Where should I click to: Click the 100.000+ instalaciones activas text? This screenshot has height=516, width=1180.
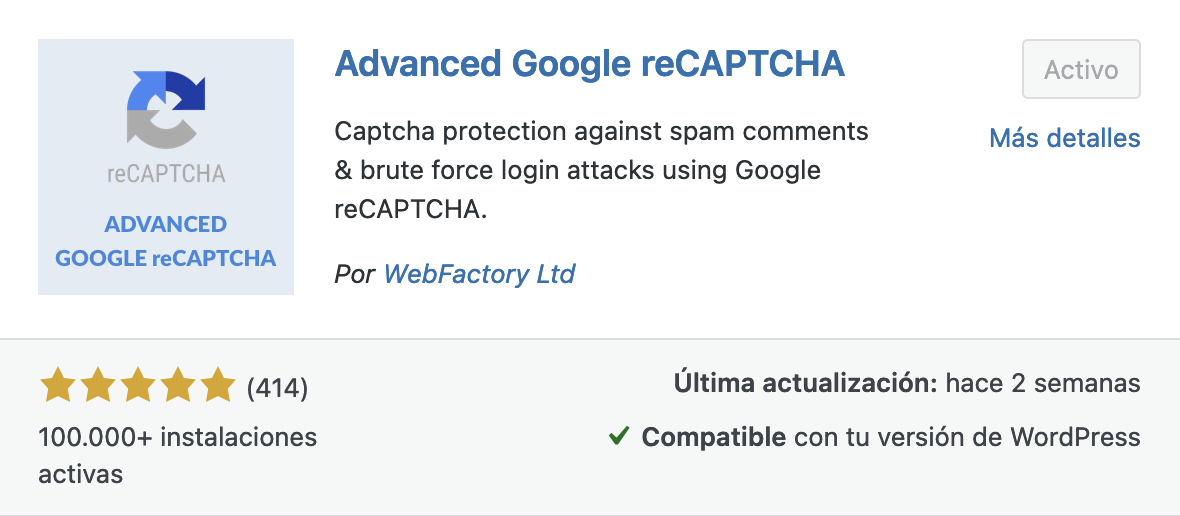178,455
